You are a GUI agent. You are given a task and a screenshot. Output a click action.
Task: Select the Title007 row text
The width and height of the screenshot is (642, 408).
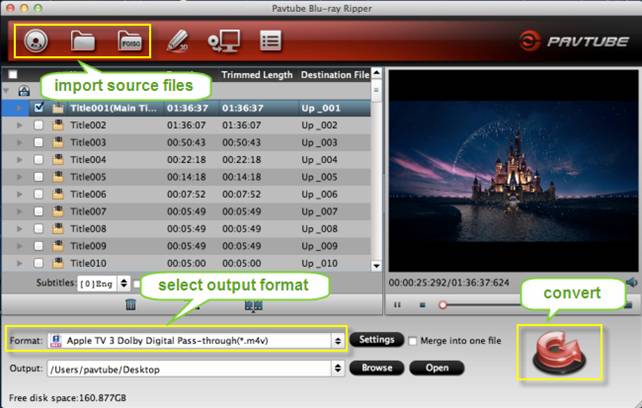pyautogui.click(x=88, y=211)
